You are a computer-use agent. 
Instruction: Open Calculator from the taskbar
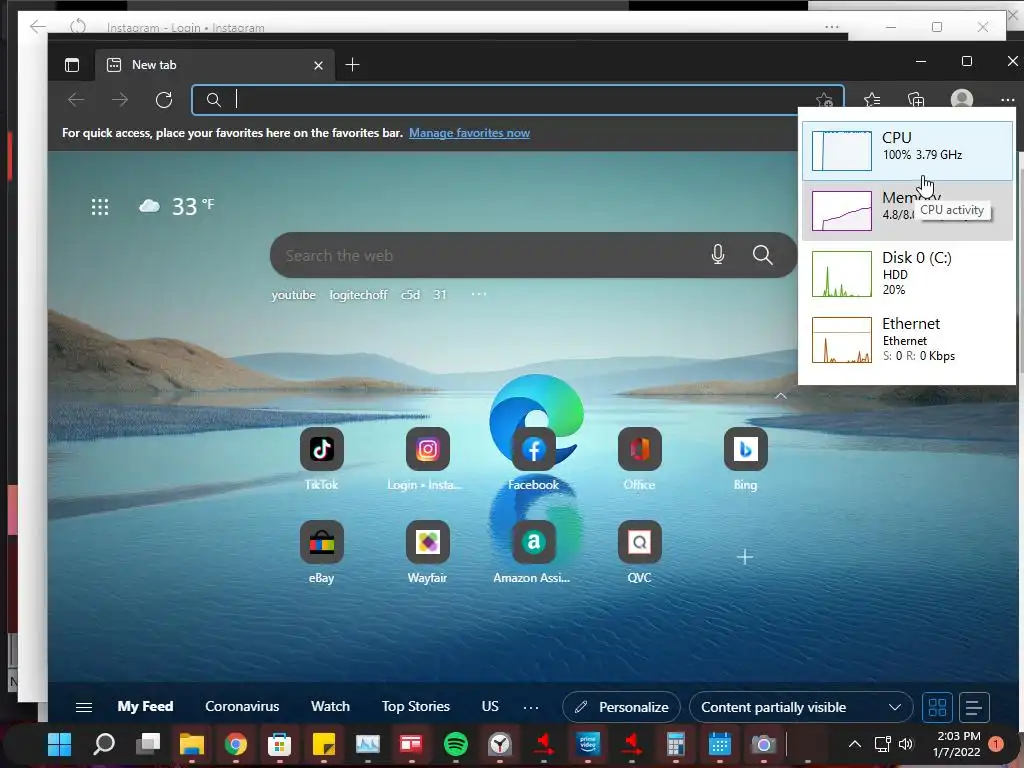point(675,744)
